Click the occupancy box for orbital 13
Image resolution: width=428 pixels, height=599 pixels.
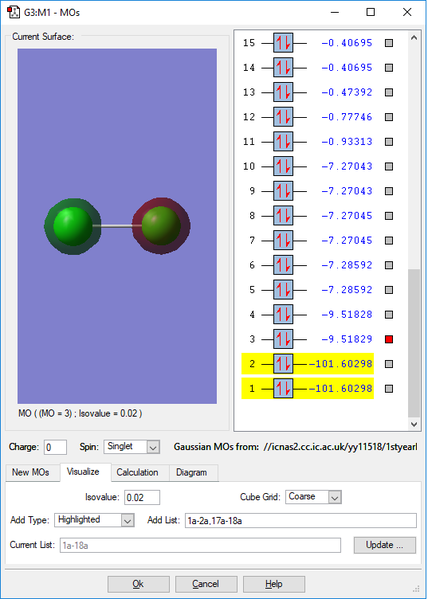point(283,92)
